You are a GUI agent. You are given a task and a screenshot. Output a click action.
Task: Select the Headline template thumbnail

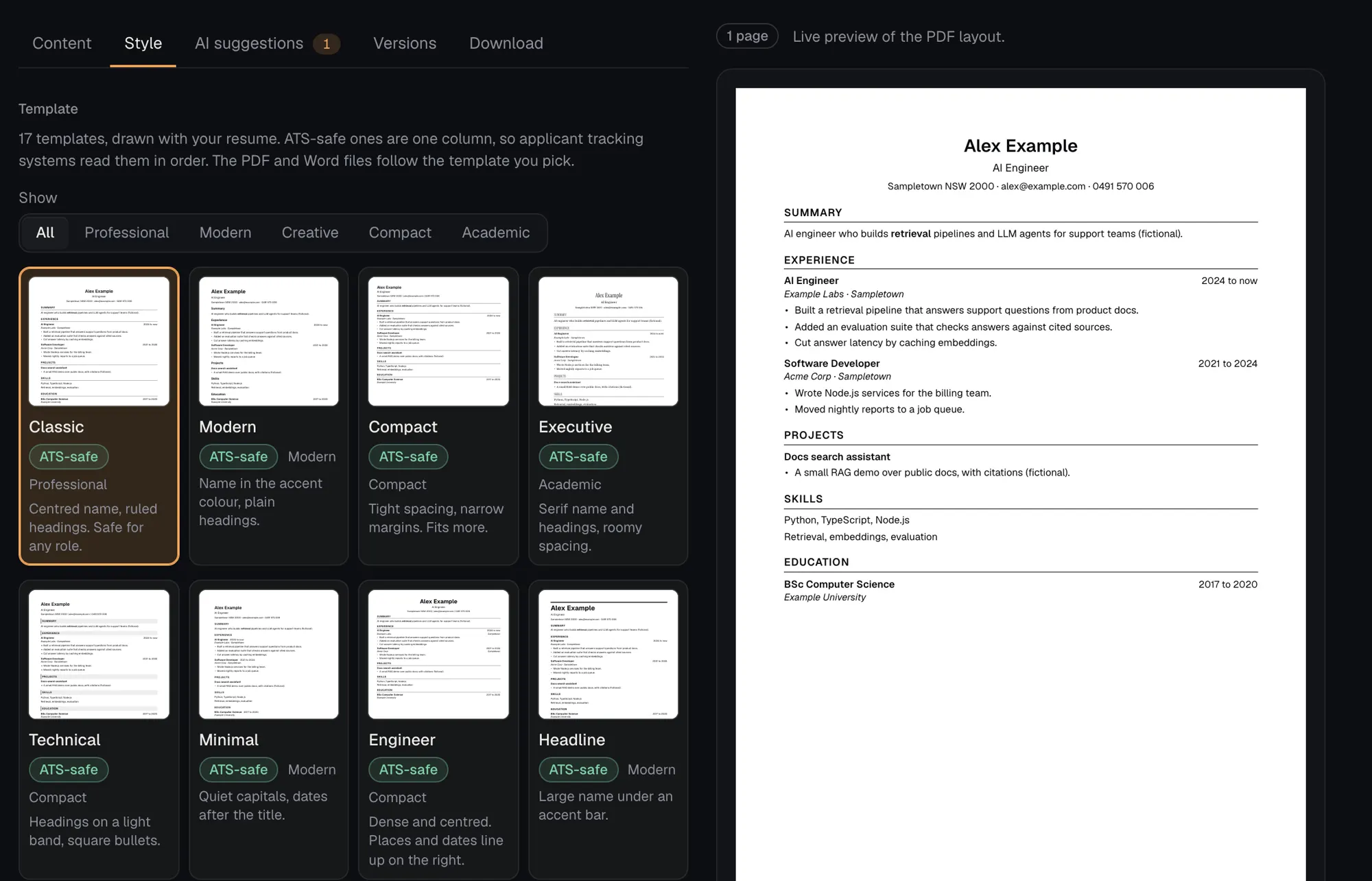pos(608,654)
